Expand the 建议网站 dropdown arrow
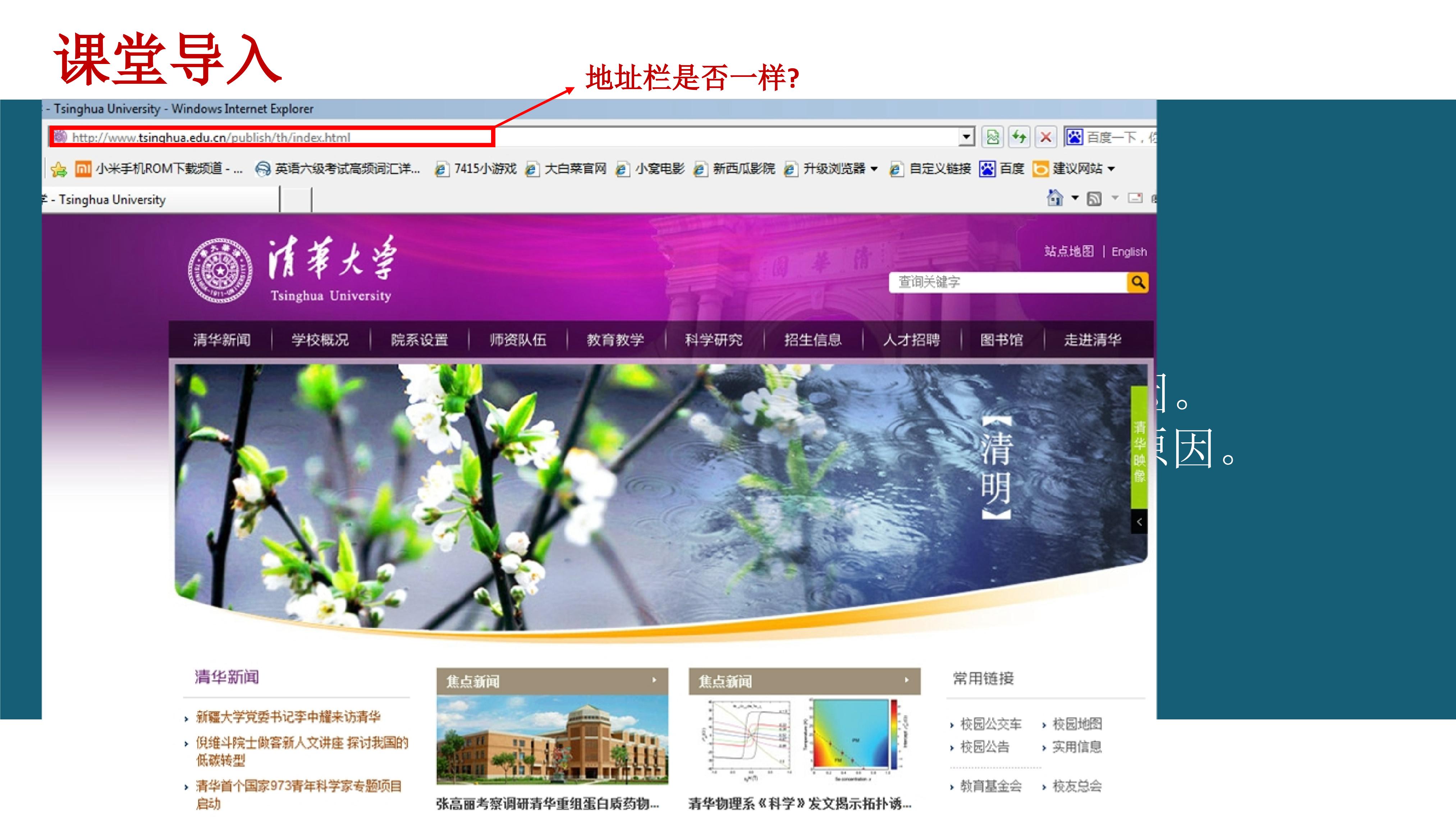 click(x=1111, y=168)
